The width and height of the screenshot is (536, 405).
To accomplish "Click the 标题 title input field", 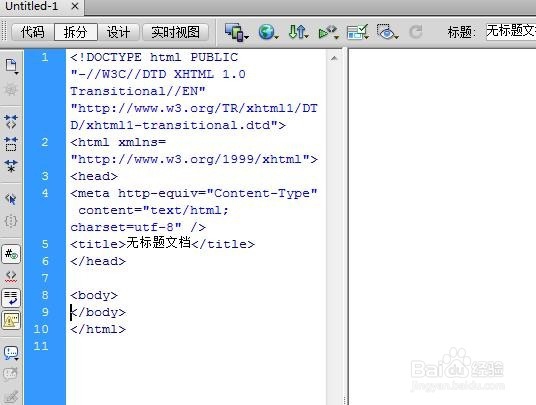I will pyautogui.click(x=511, y=32).
